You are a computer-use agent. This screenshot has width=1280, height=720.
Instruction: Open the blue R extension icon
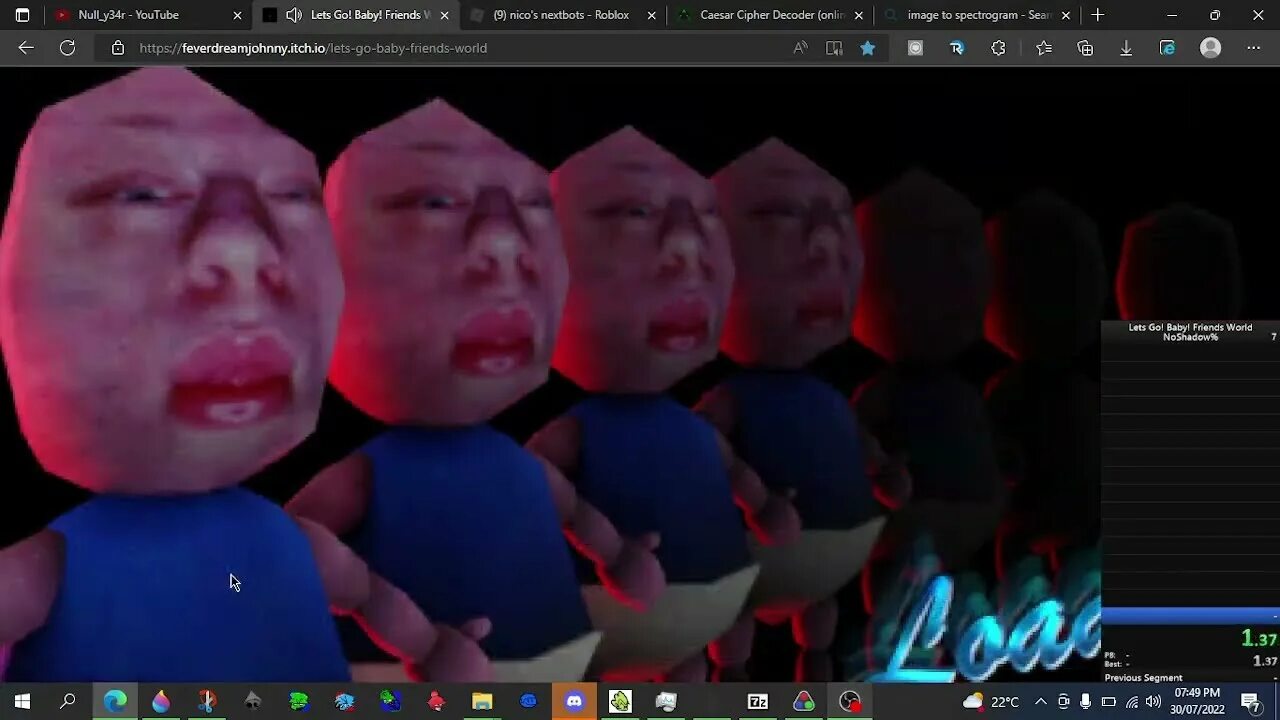click(x=957, y=48)
